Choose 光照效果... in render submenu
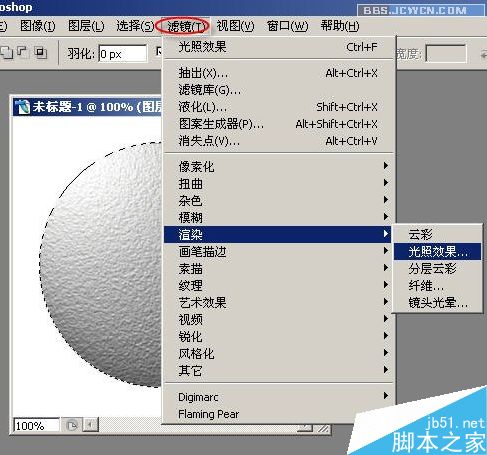 [x=437, y=251]
